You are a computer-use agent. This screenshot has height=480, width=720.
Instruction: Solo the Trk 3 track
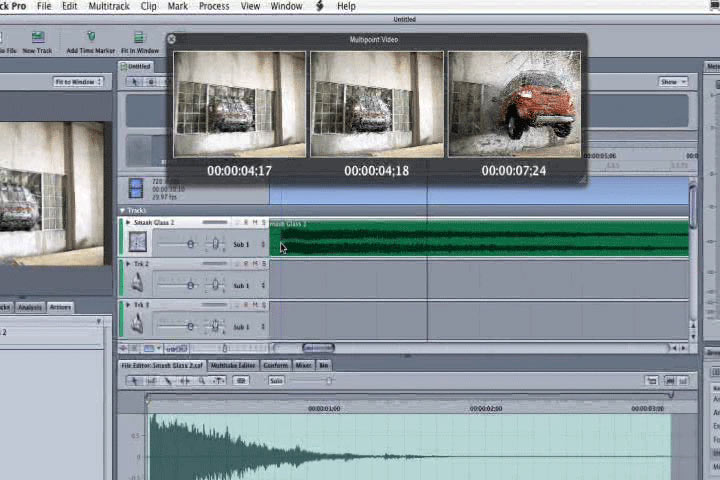[264, 305]
